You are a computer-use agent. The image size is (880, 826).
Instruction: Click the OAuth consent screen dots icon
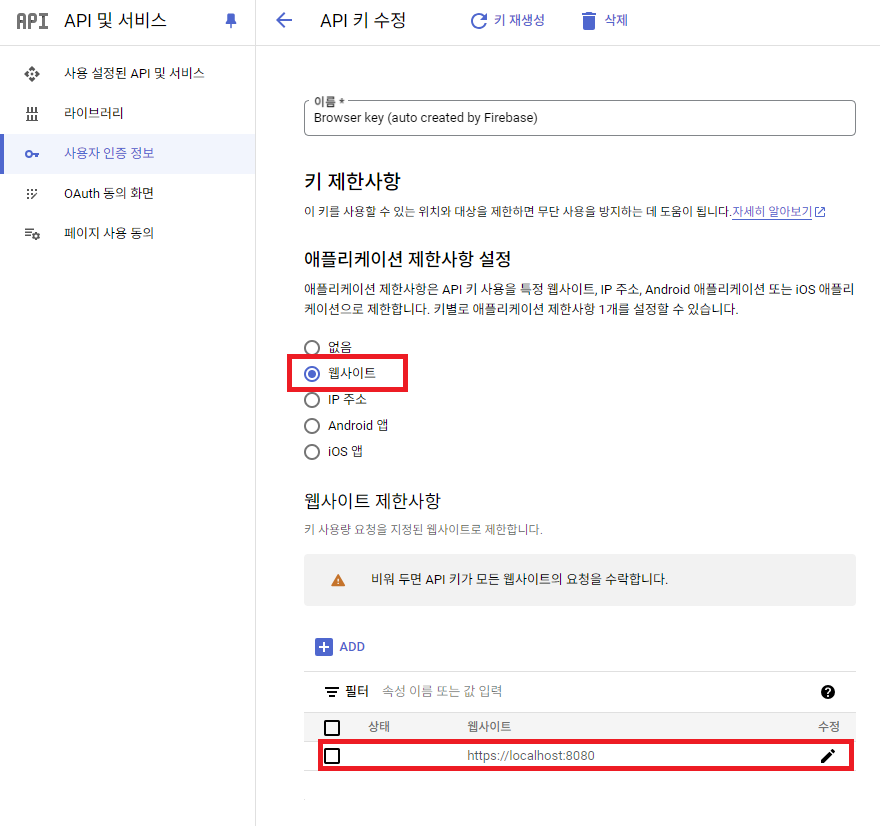click(32, 194)
